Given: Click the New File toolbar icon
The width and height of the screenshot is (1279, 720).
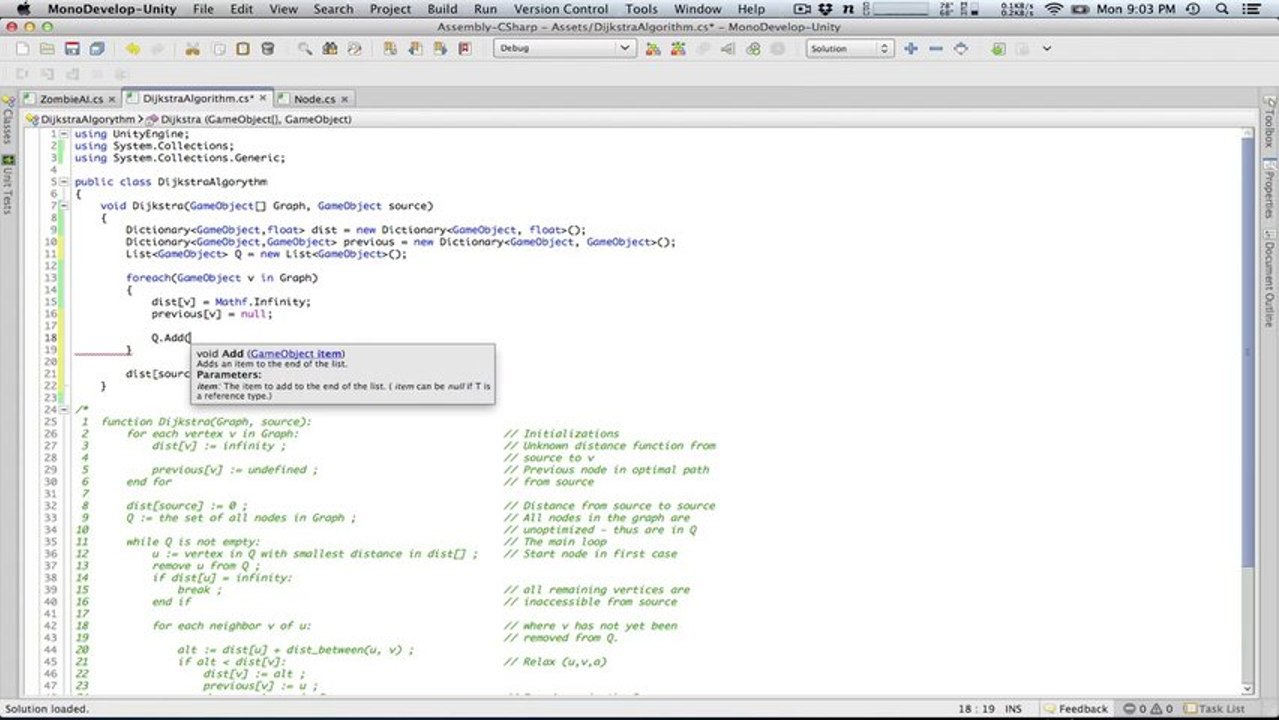Looking at the screenshot, I should [x=22, y=48].
